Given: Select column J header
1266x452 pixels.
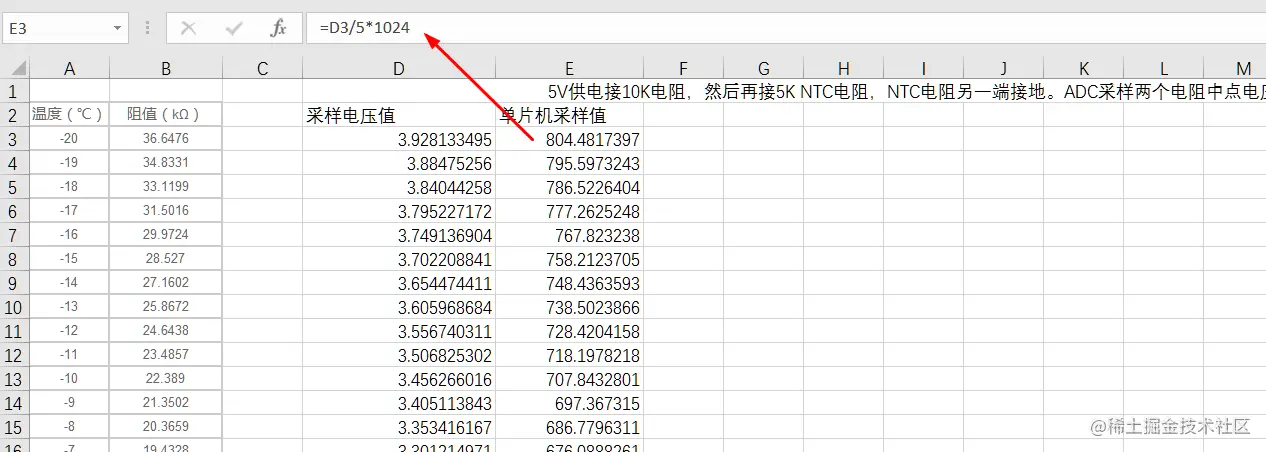Looking at the screenshot, I should pyautogui.click(x=1003, y=68).
